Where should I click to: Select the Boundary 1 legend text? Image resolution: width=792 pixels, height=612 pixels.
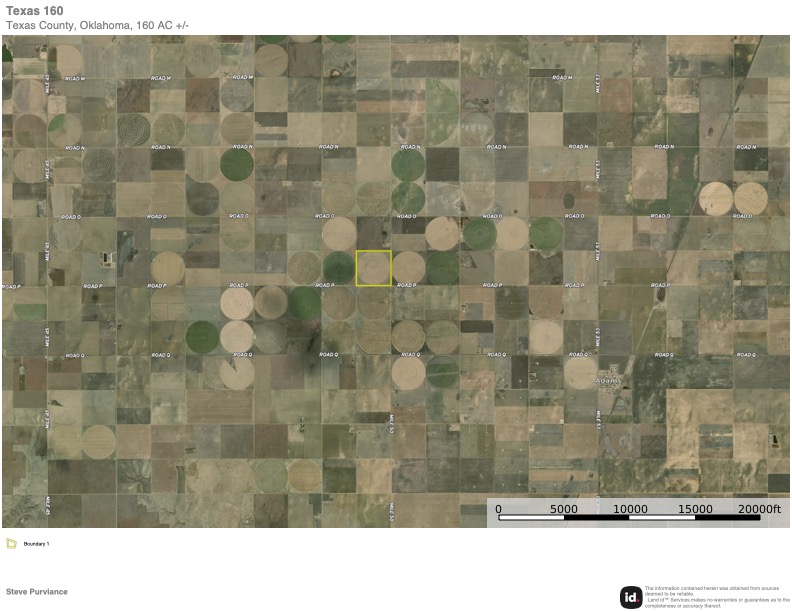(36, 544)
